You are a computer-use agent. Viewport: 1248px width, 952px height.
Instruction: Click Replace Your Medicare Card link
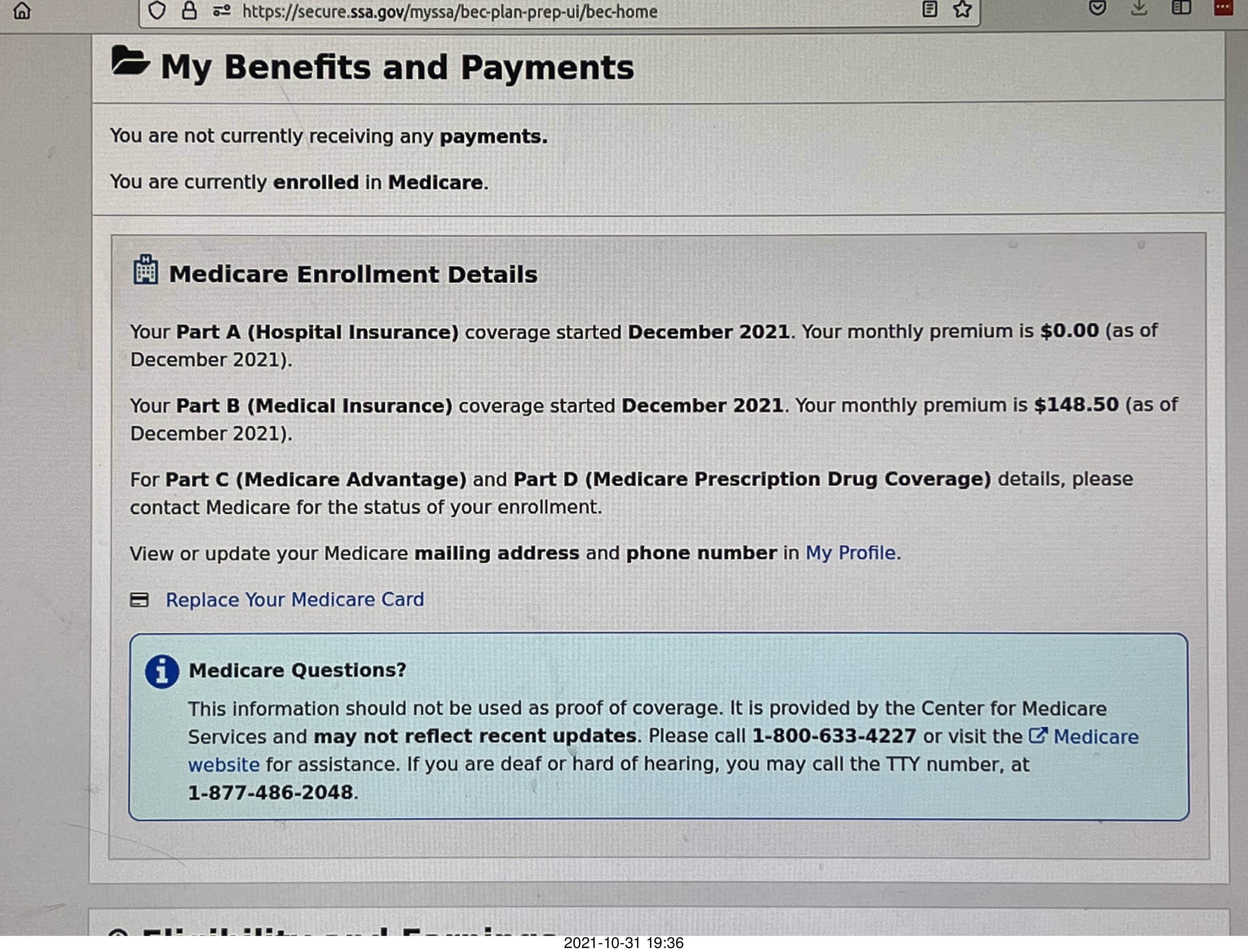(294, 599)
